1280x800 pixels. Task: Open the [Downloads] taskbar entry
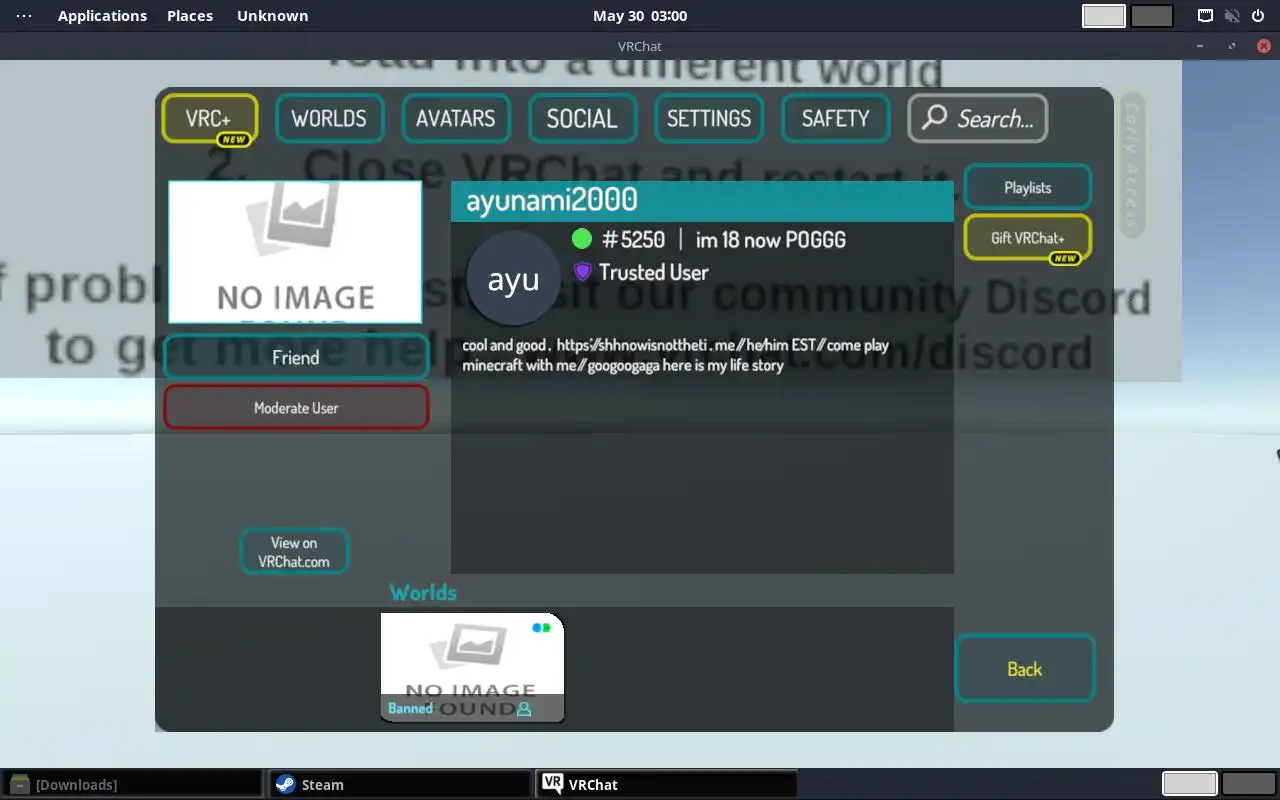132,784
